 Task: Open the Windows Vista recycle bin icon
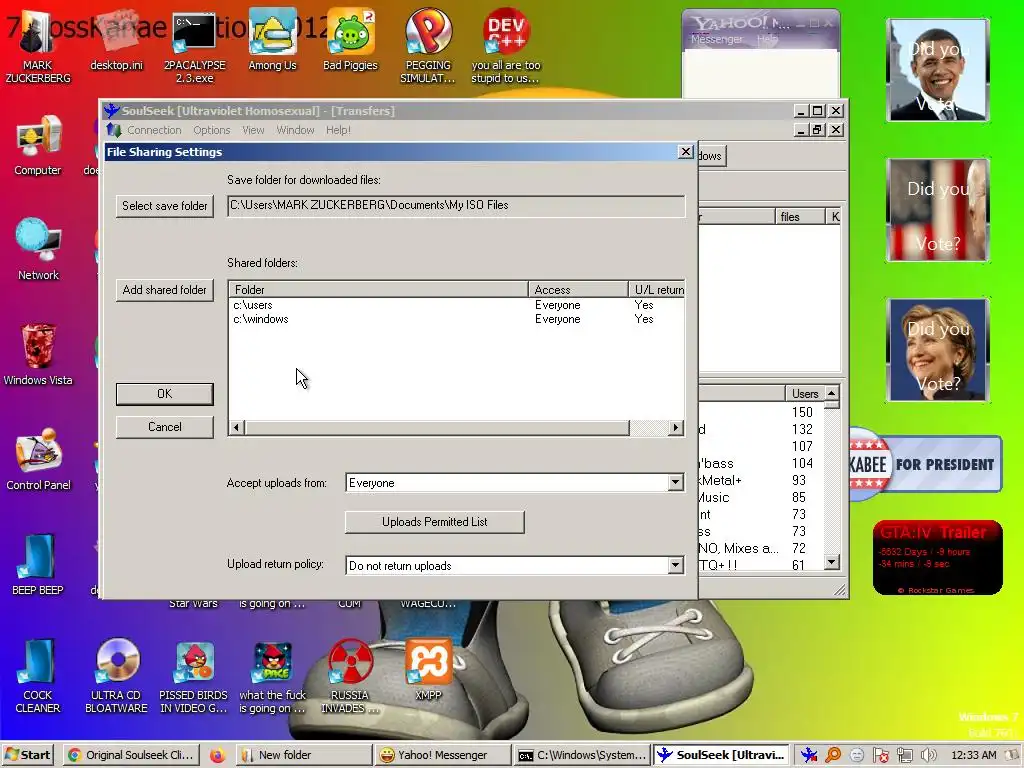38,355
